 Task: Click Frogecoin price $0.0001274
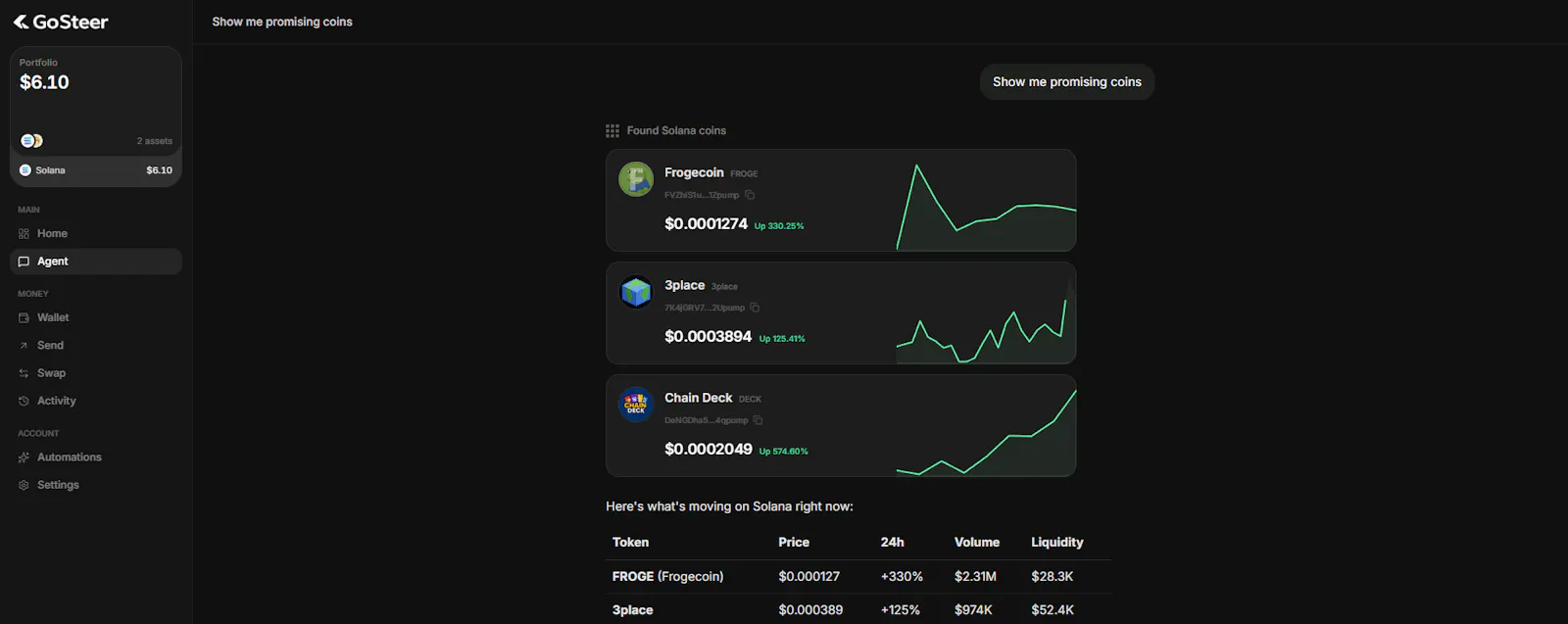pos(706,224)
